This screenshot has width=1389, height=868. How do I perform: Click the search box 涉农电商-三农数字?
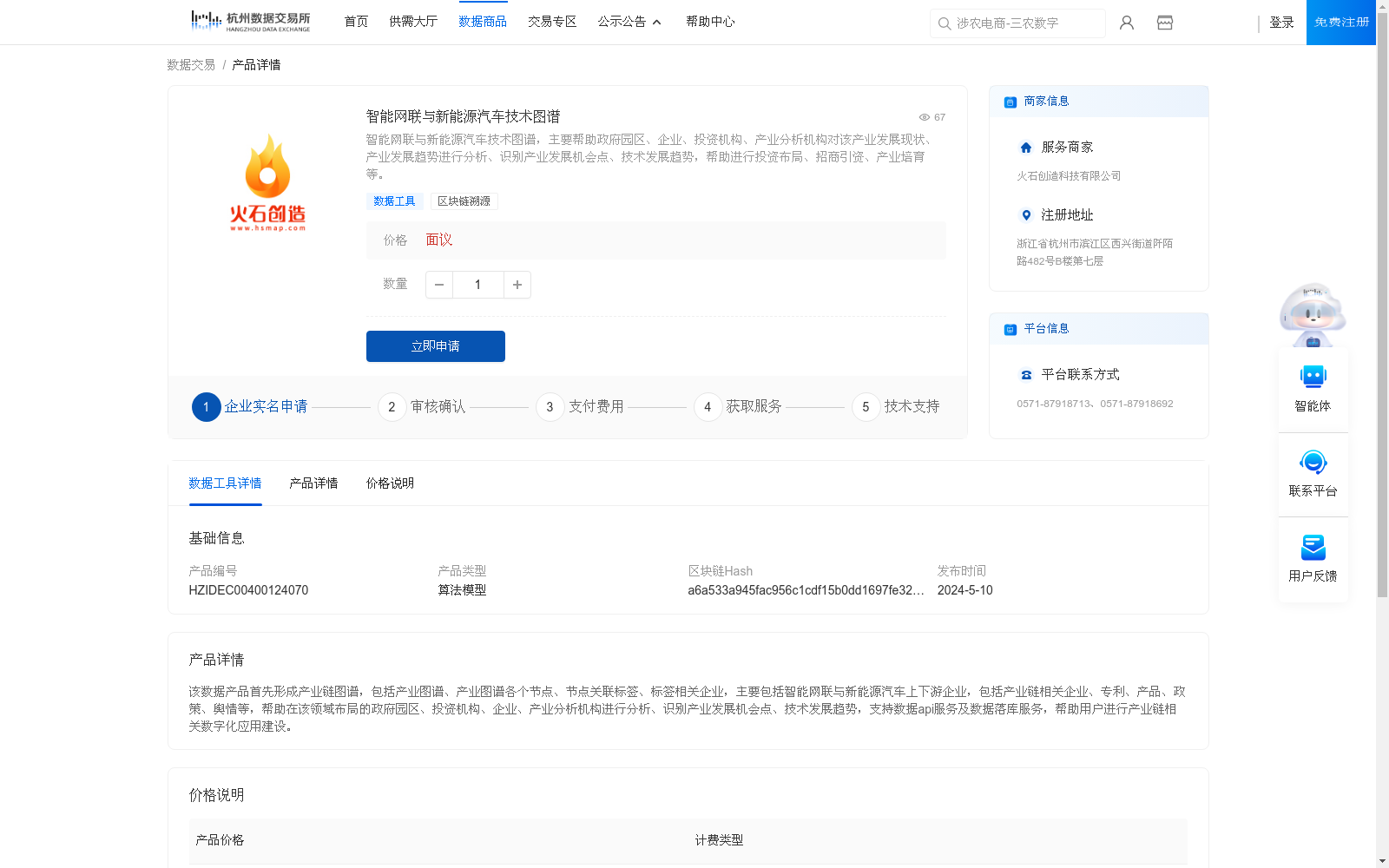pyautogui.click(x=1017, y=23)
